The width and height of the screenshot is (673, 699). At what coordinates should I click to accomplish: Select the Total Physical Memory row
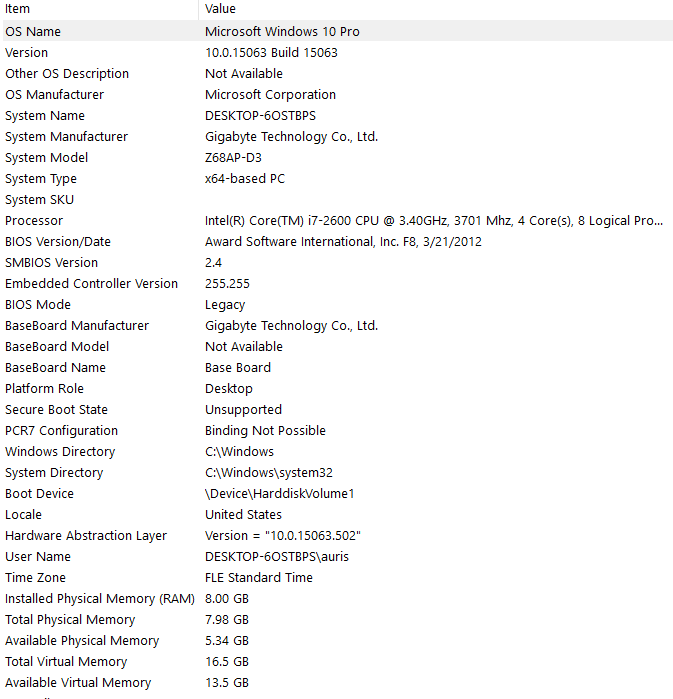tap(338, 618)
